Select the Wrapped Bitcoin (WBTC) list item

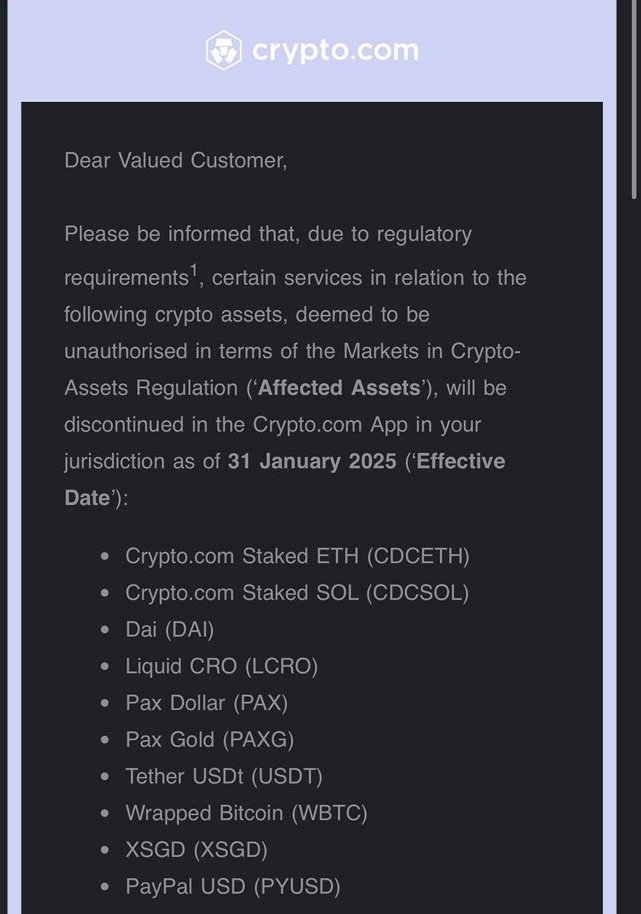(x=246, y=813)
